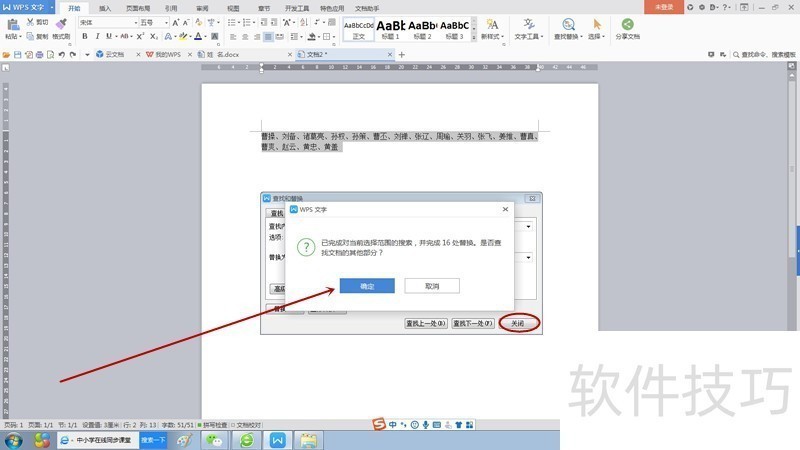Screen dimensions: 800x450
Task: Click the Copy icon
Action: point(30,36)
